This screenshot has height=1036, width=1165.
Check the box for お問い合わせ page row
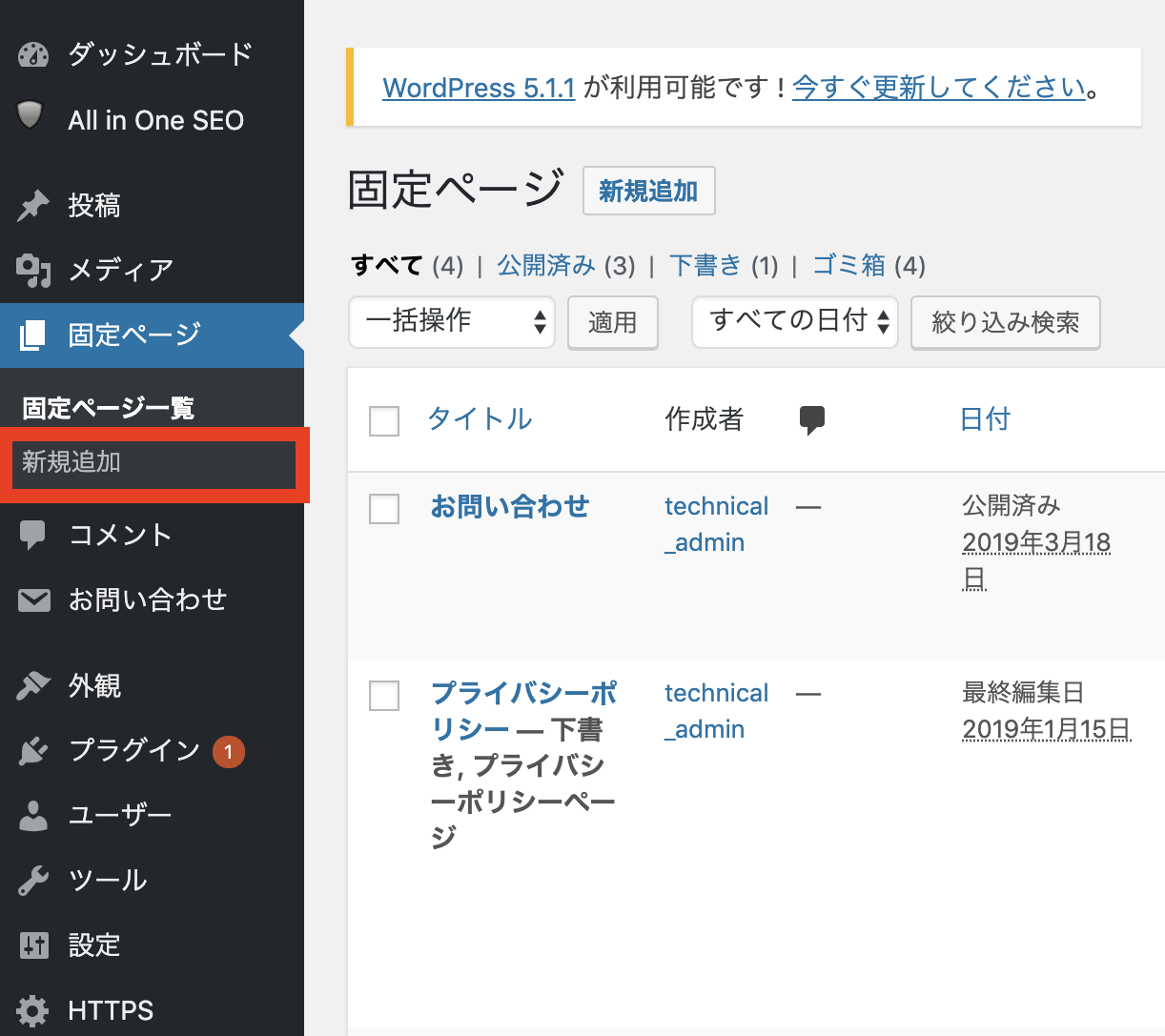click(384, 508)
